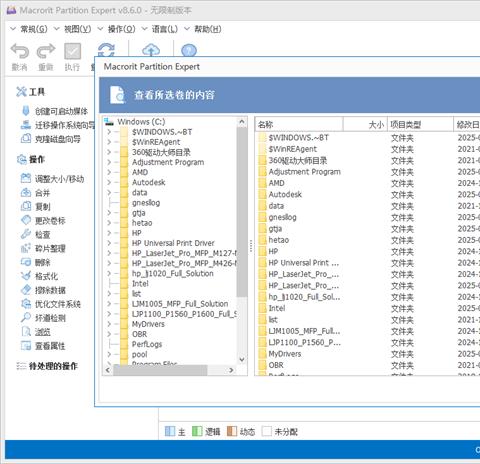Expand the MyDrivers tree node
This screenshot has height=464, width=480.
tap(109, 324)
